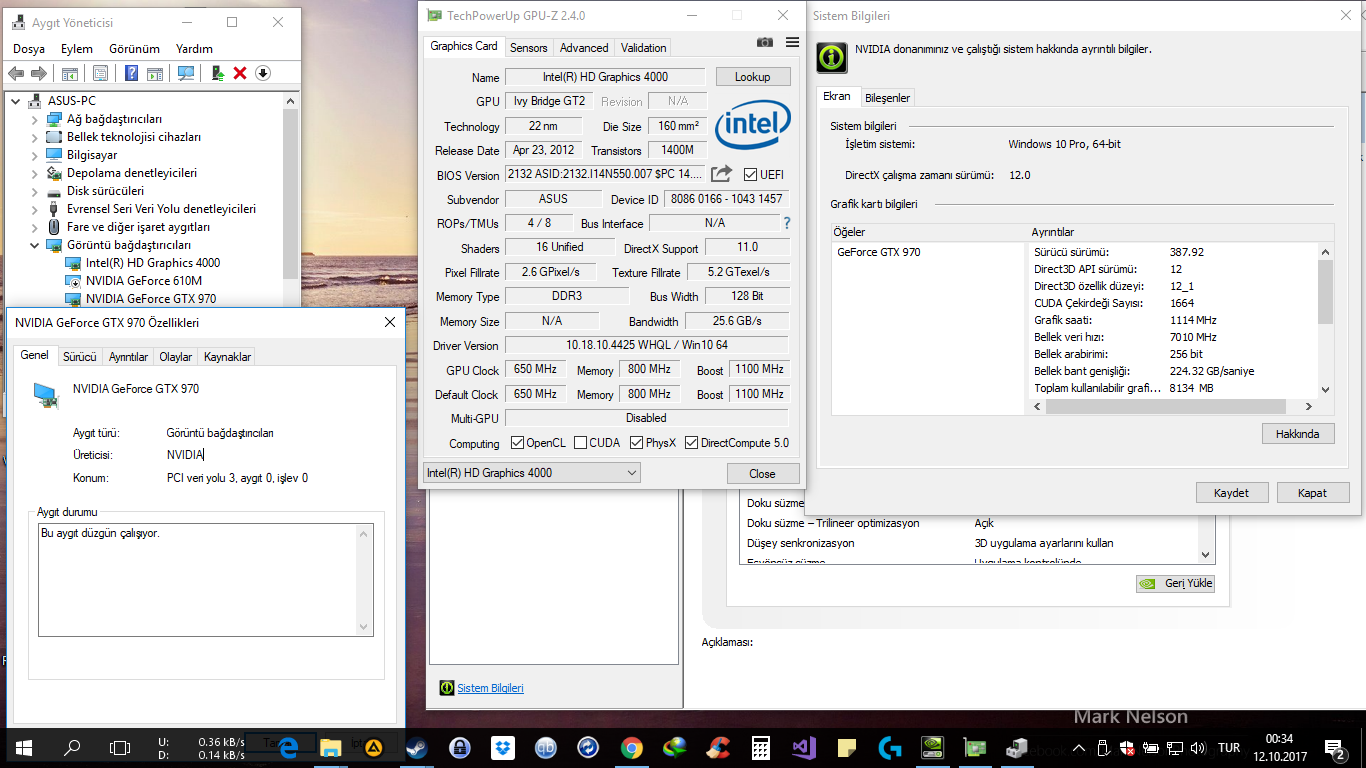Viewport: 1366px width, 768px height.
Task: Click the help question mark toolbar icon
Action: point(131,73)
